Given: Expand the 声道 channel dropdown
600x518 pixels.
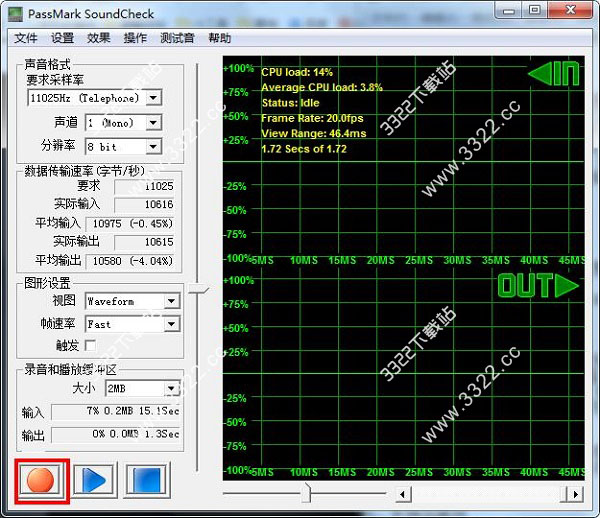Looking at the screenshot, I should pyautogui.click(x=153, y=123).
